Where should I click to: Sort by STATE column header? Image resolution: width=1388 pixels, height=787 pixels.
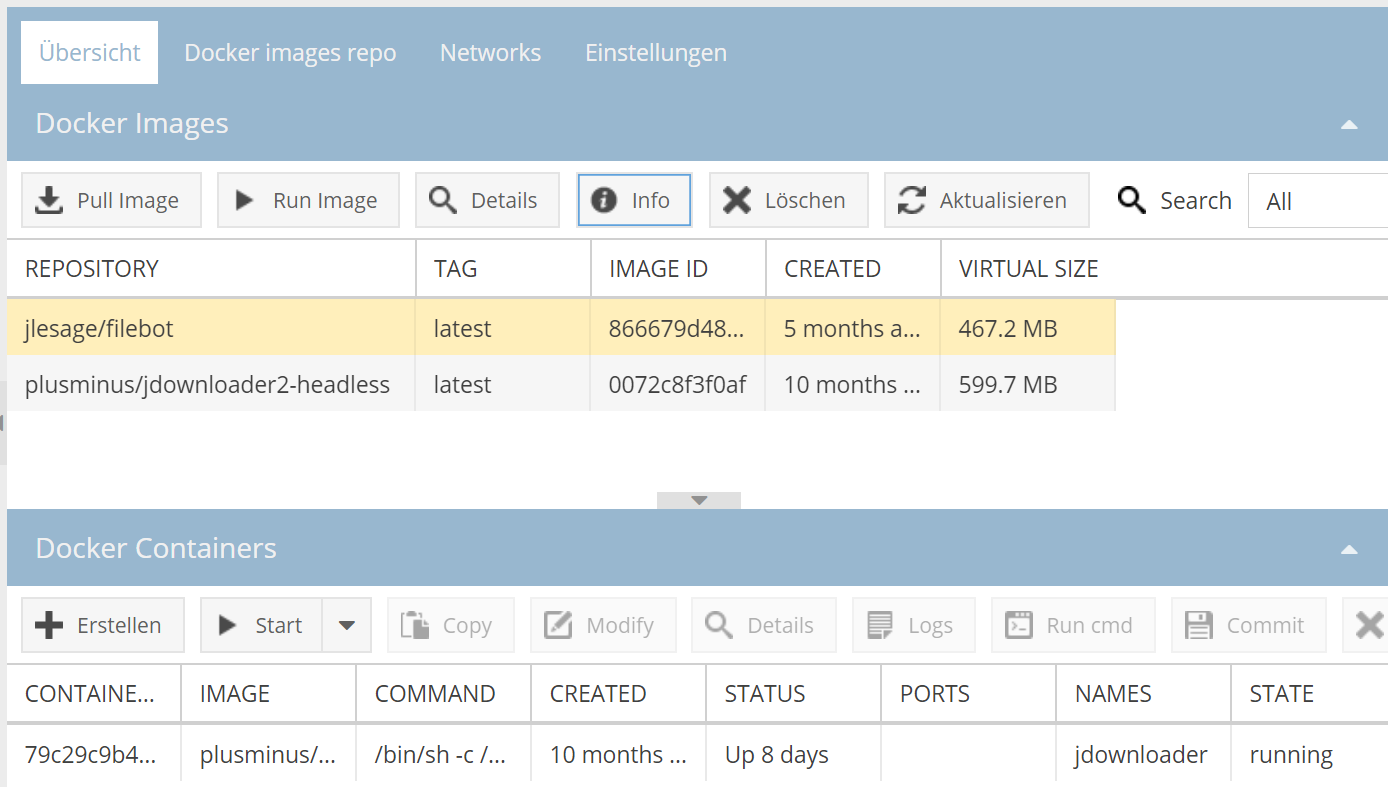coord(1310,693)
